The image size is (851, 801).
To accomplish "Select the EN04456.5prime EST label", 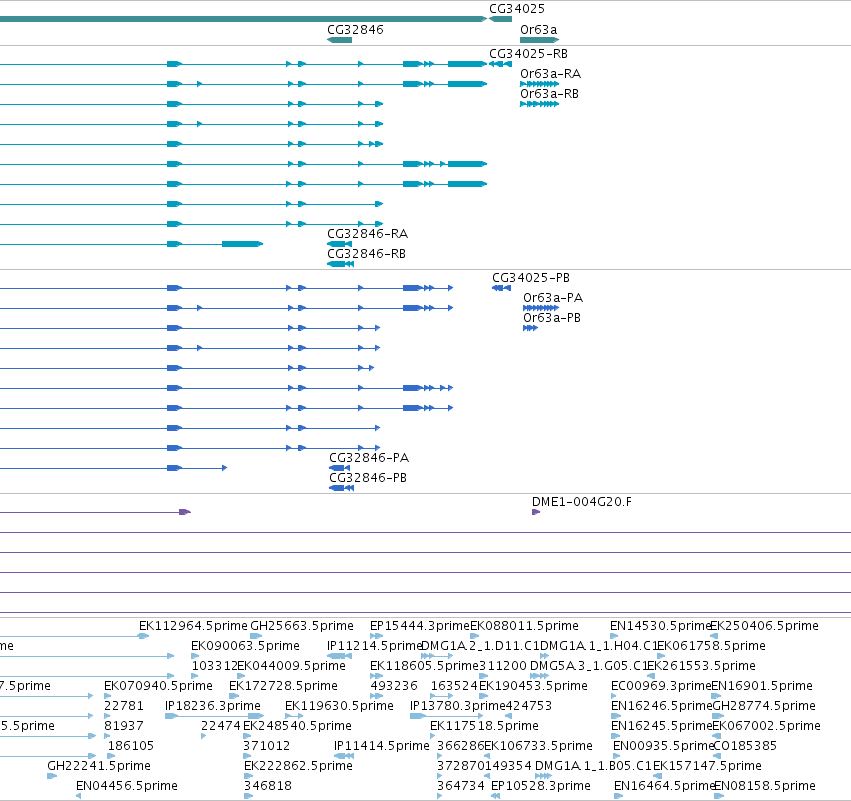I will [x=127, y=786].
